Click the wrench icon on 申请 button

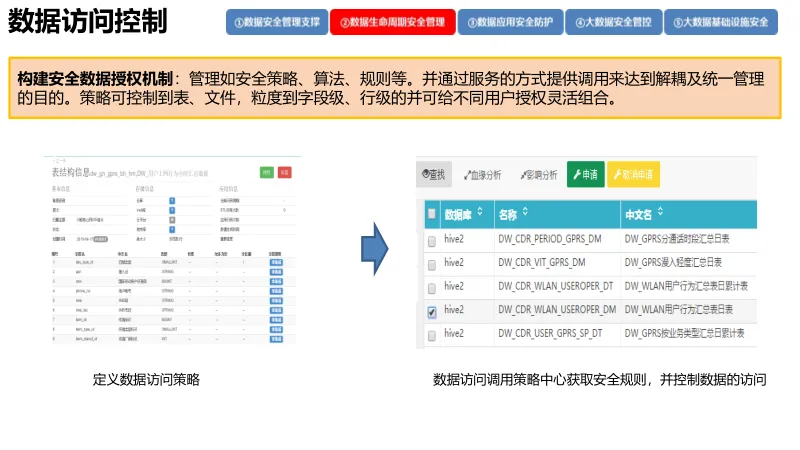point(577,174)
